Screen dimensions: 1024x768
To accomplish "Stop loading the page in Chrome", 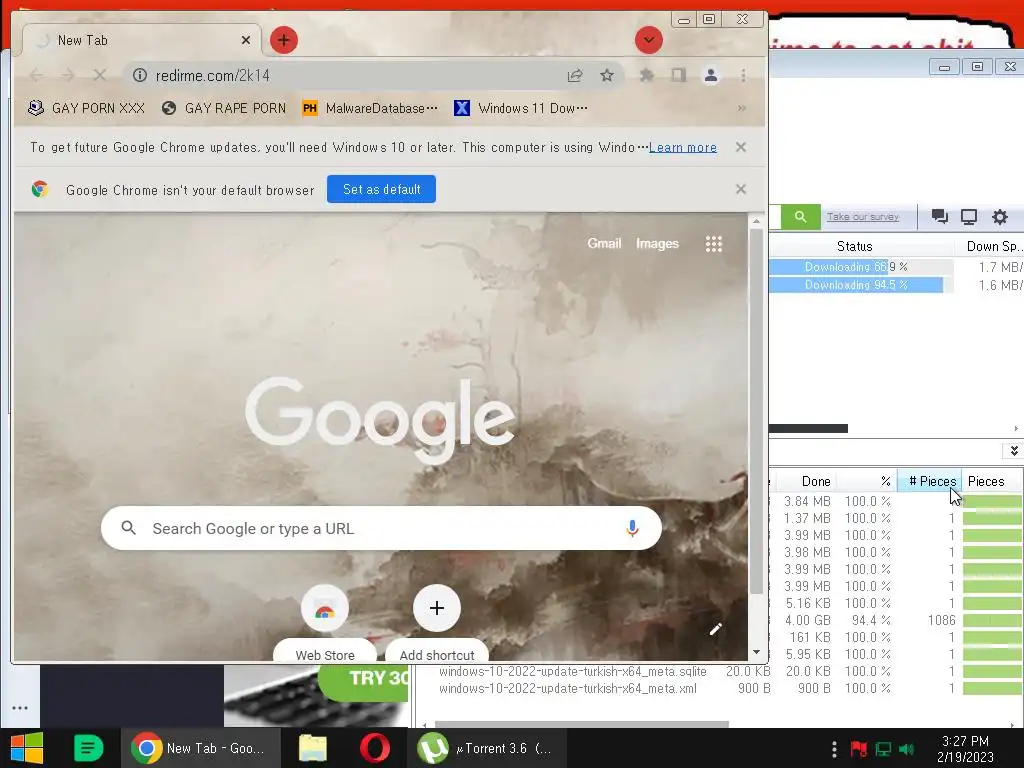I will point(99,76).
